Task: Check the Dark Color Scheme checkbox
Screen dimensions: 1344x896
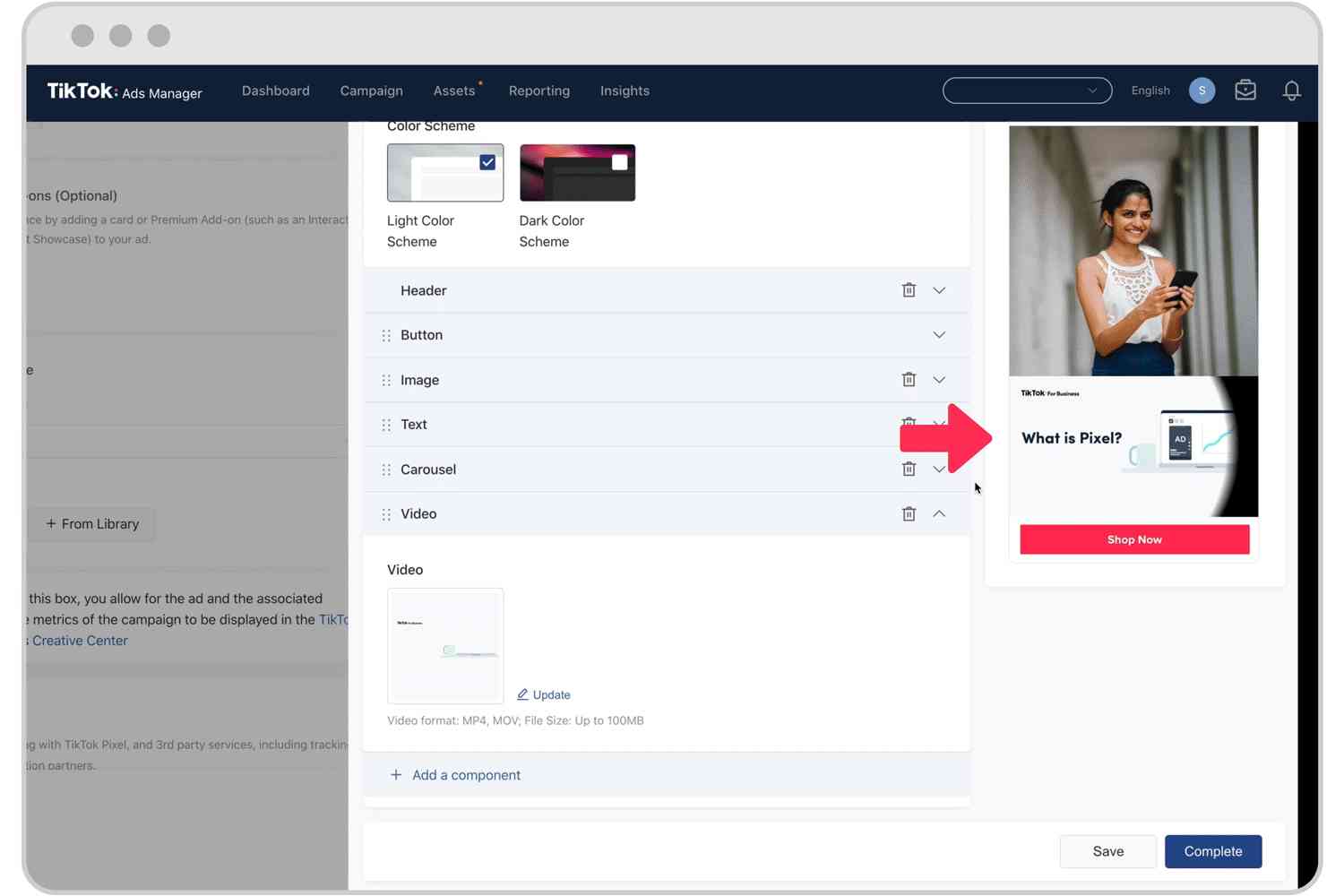Action: click(x=619, y=162)
